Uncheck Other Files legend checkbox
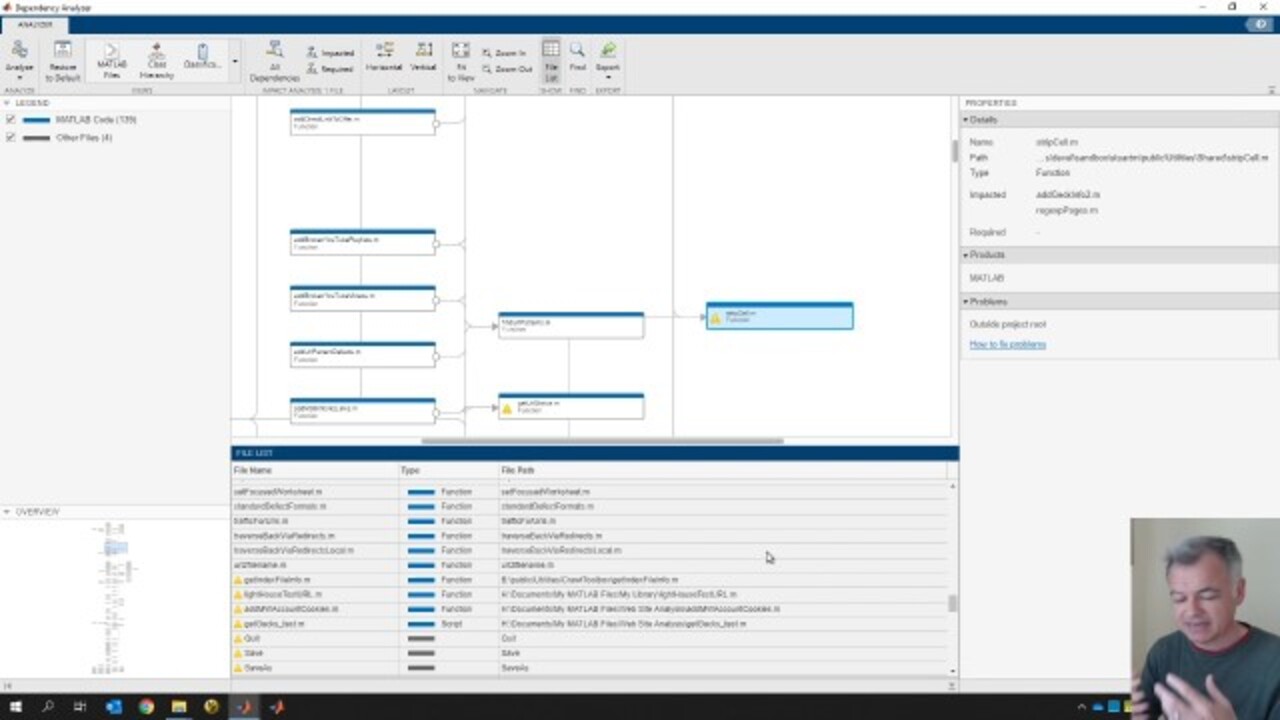This screenshot has height=720, width=1280. (x=11, y=138)
